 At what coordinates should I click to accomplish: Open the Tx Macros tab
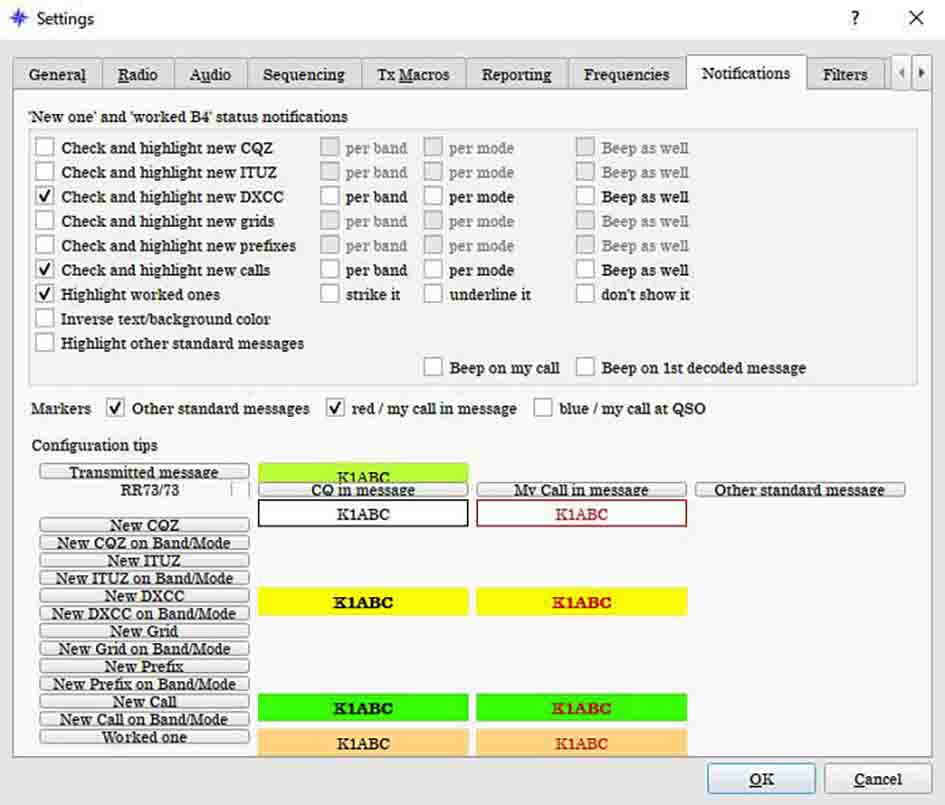413,75
